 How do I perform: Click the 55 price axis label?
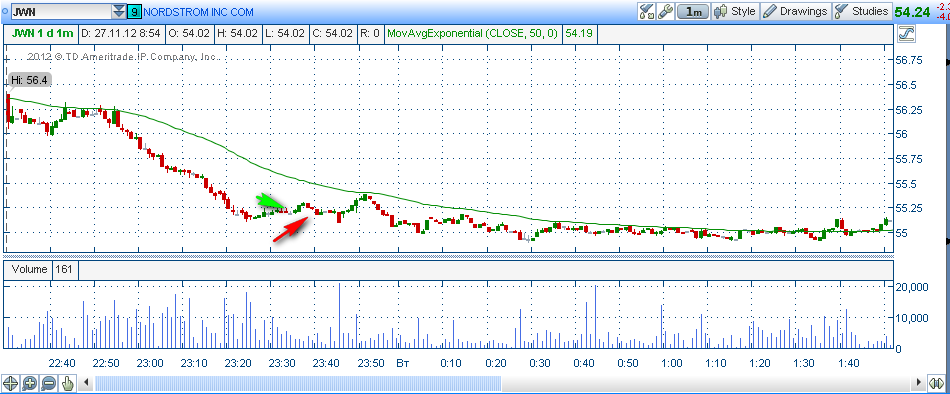(902, 233)
